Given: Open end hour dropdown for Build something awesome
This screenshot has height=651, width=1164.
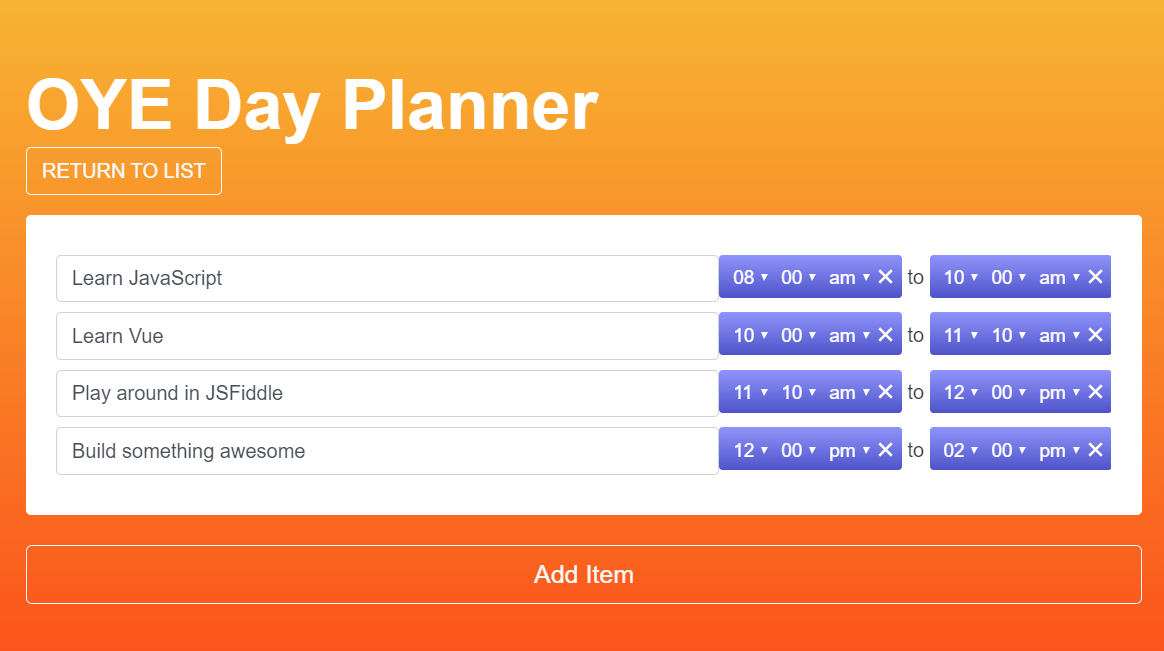Looking at the screenshot, I should [960, 450].
